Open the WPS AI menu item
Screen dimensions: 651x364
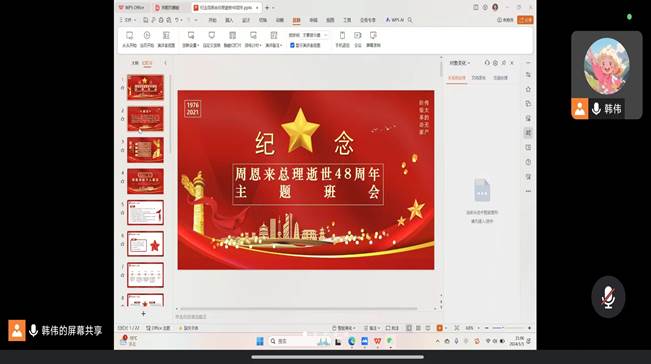coord(395,20)
